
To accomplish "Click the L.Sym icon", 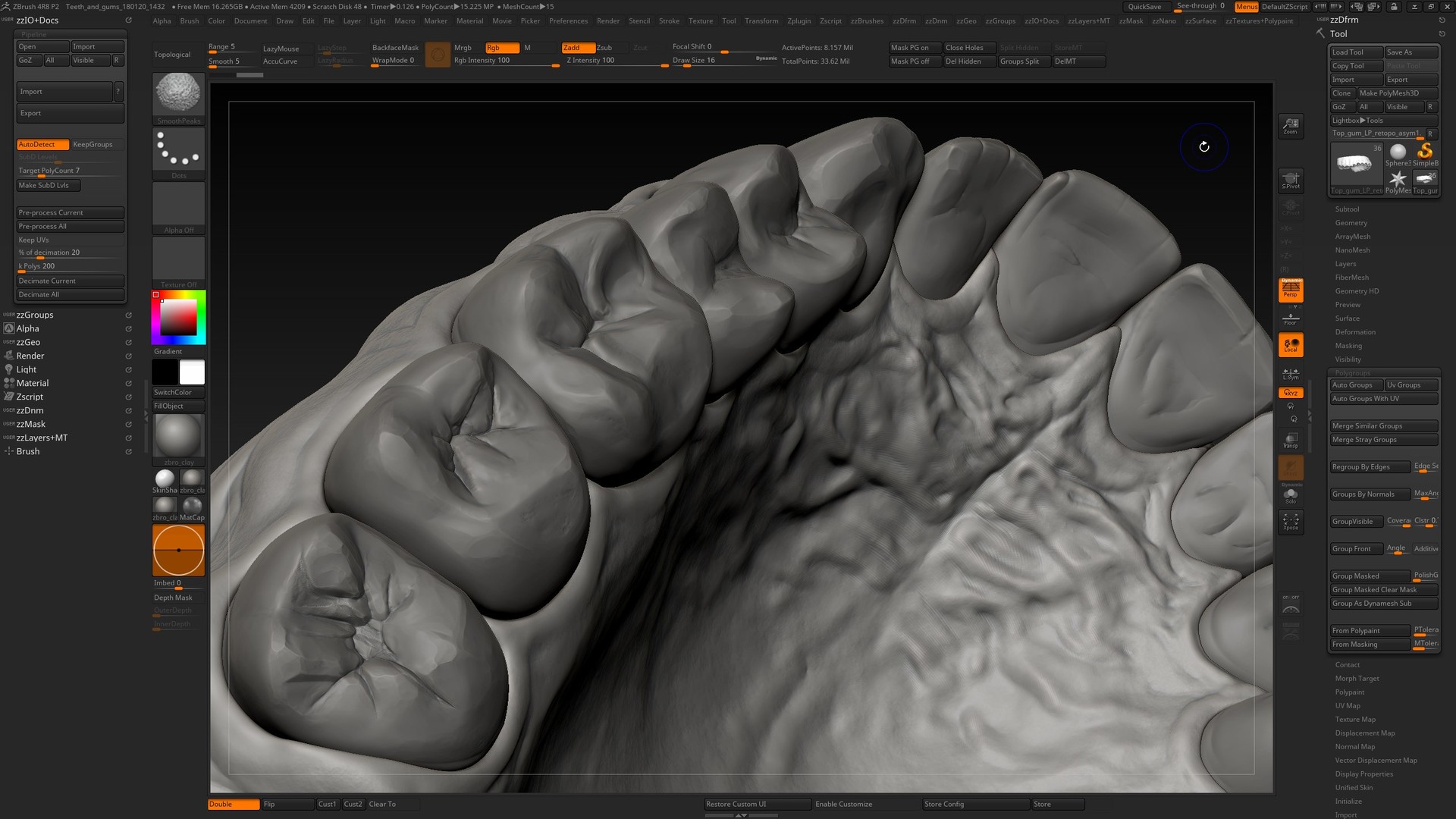I will tap(1291, 374).
